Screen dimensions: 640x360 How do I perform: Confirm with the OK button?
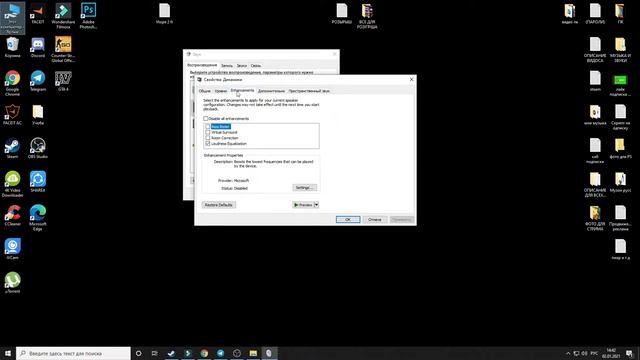348,220
